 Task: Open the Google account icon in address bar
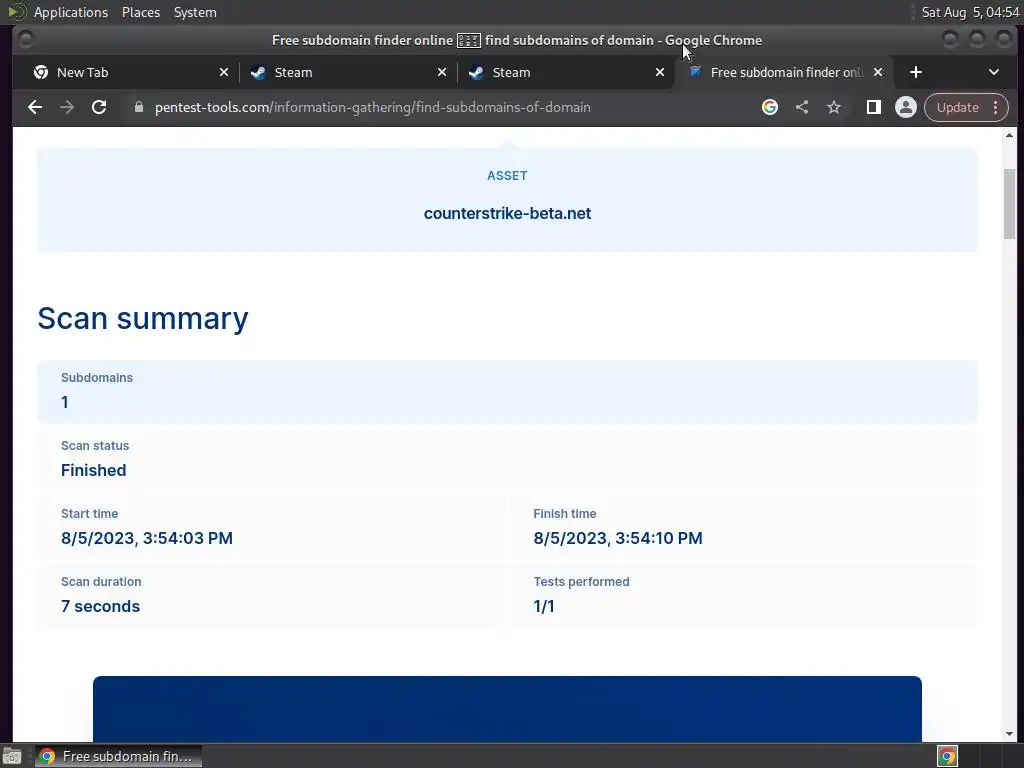coord(770,107)
